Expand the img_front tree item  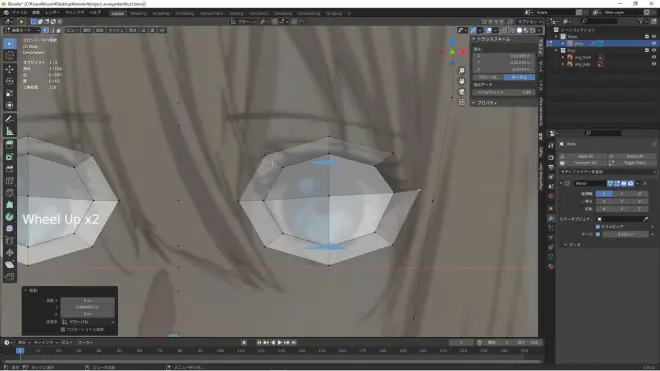pos(563,57)
